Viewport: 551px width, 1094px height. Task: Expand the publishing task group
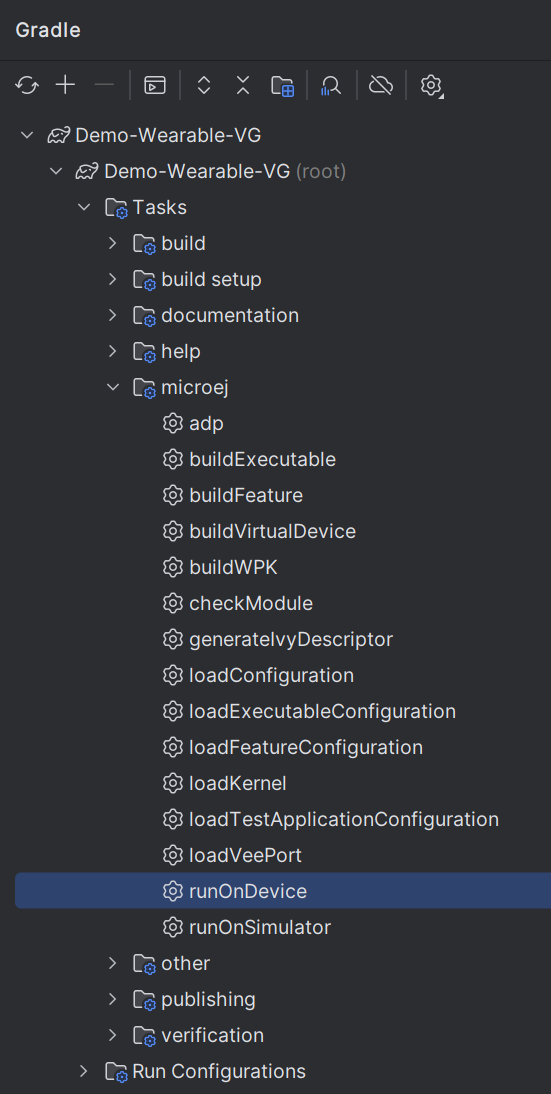pyautogui.click(x=112, y=1000)
